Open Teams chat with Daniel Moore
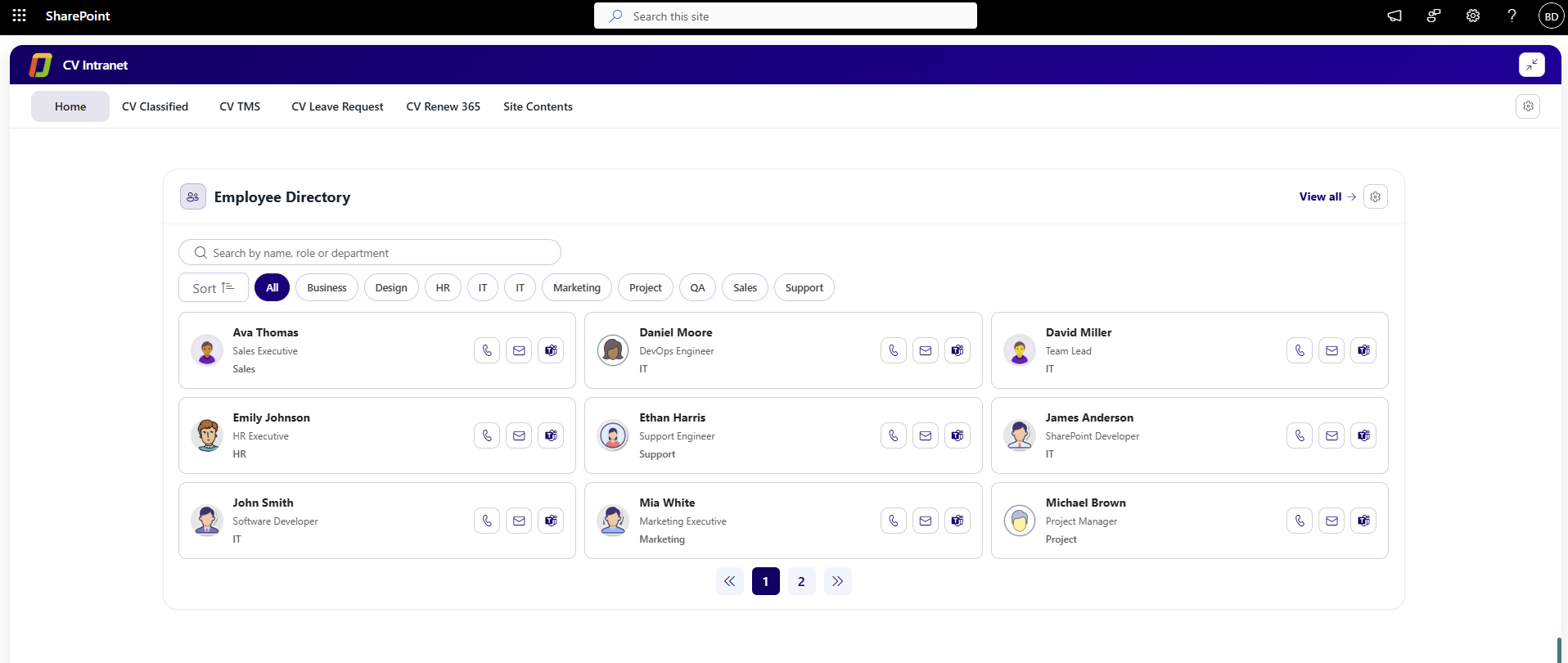 pyautogui.click(x=957, y=350)
